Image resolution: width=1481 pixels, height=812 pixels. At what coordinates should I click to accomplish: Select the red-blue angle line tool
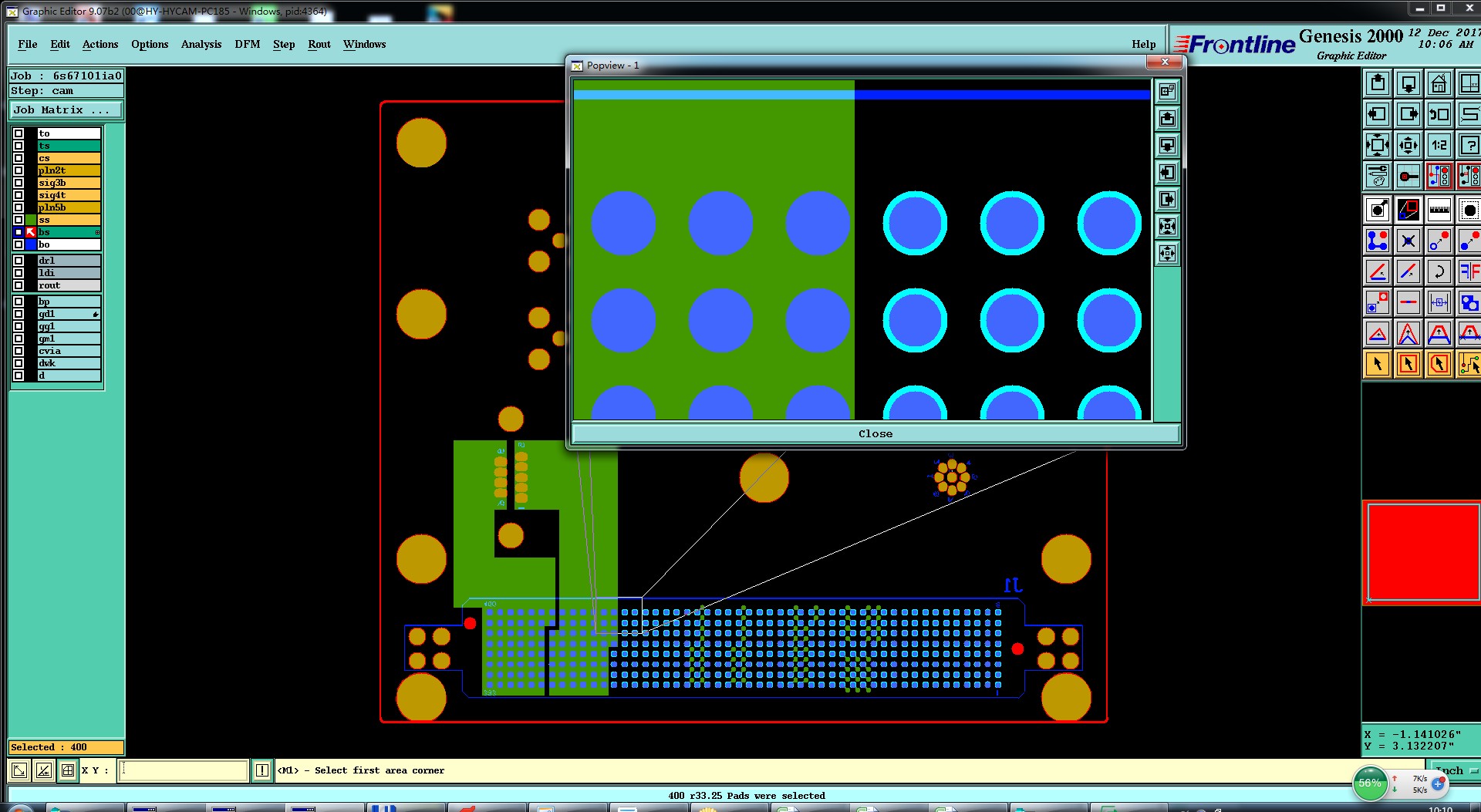1378,271
